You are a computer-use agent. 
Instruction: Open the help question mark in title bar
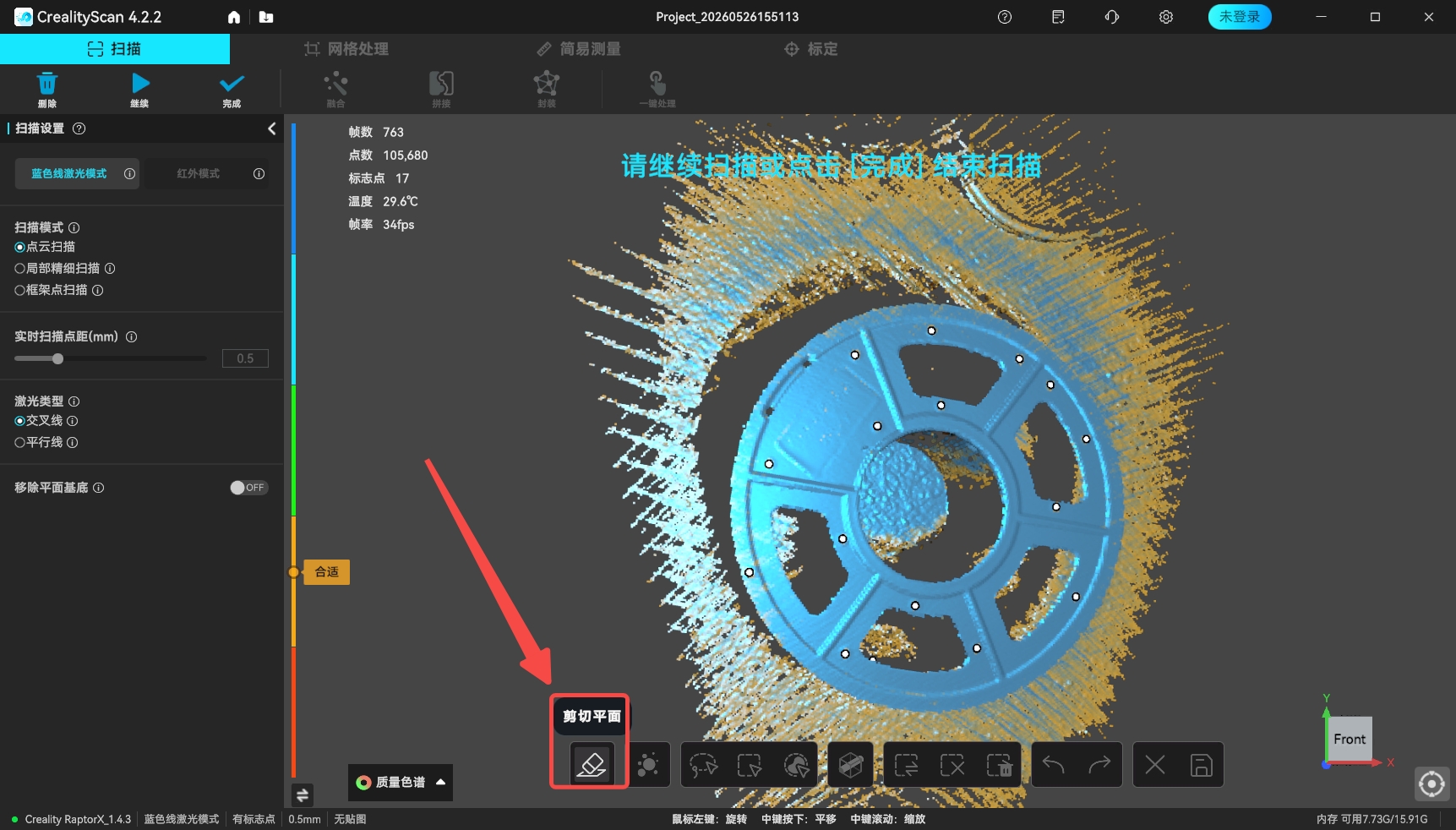pos(1005,17)
